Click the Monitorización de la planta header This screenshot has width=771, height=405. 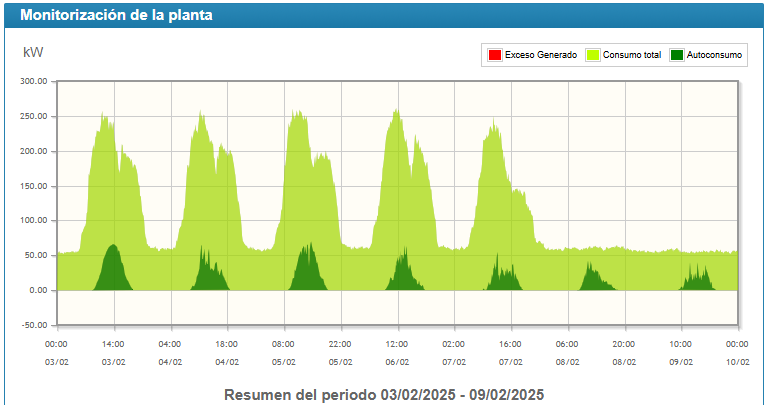116,16
